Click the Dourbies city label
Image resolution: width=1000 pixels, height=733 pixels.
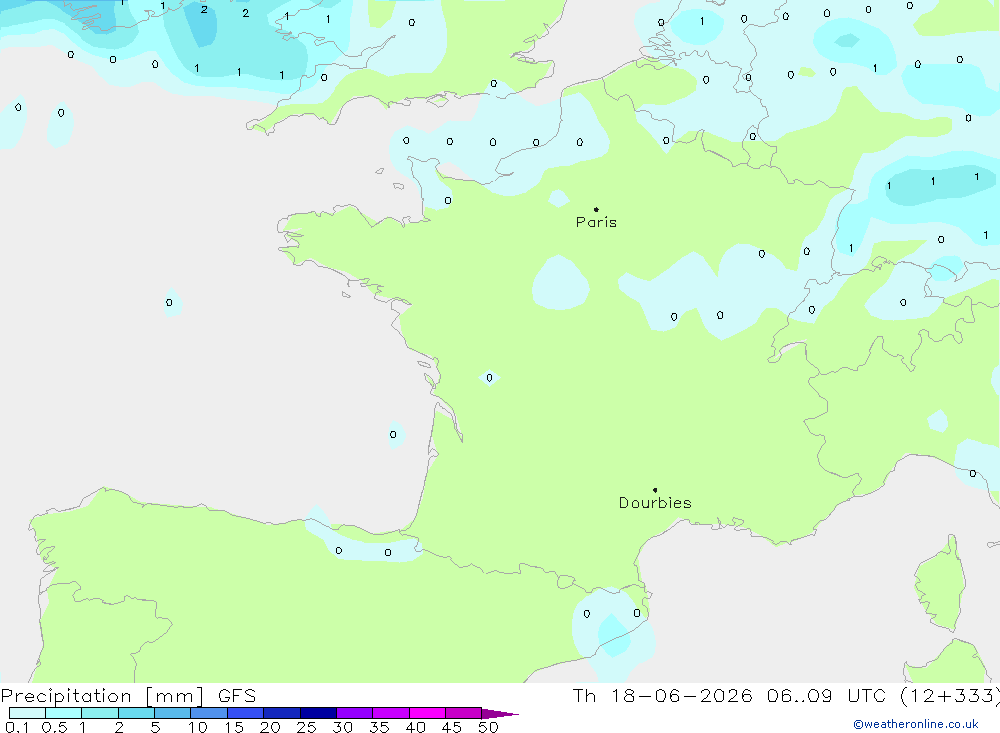[655, 503]
